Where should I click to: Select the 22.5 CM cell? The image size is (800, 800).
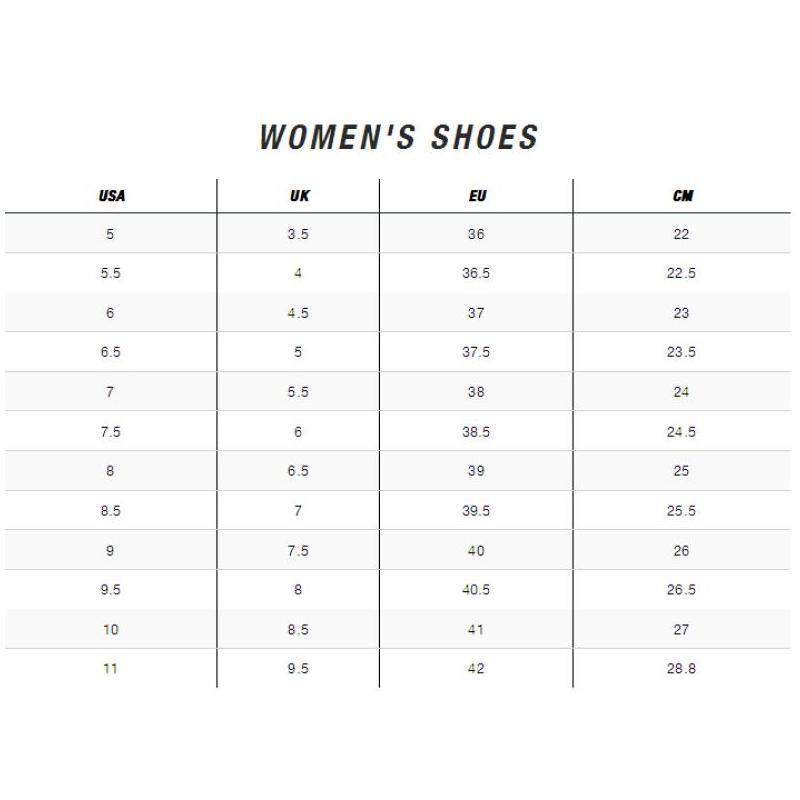coord(681,273)
